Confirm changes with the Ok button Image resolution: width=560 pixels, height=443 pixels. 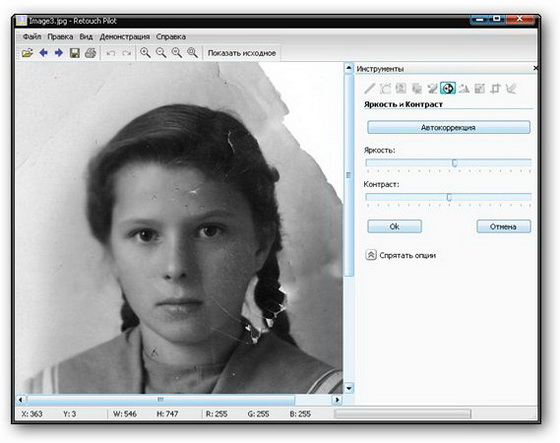395,227
